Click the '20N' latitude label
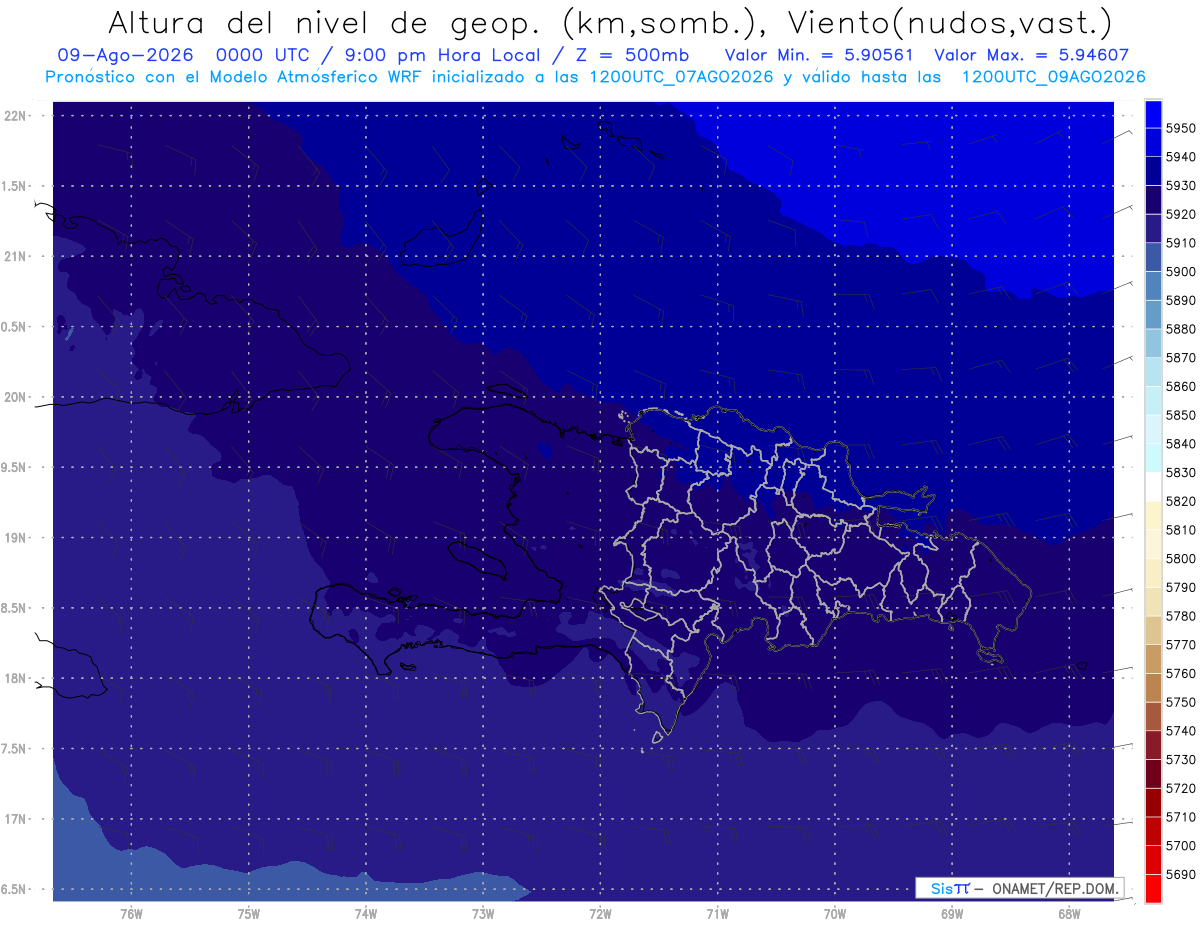The width and height of the screenshot is (1200, 927). point(17,397)
